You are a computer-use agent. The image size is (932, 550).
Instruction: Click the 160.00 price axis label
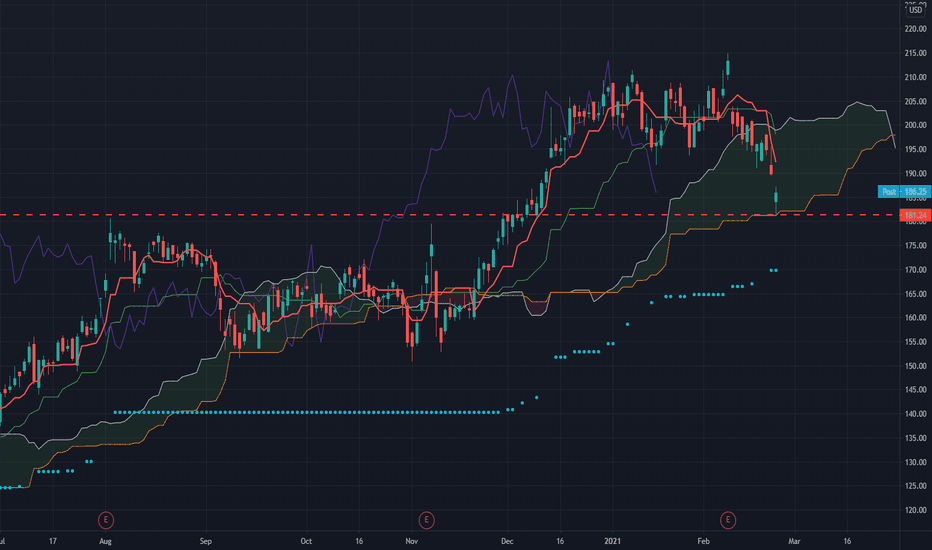pos(915,318)
